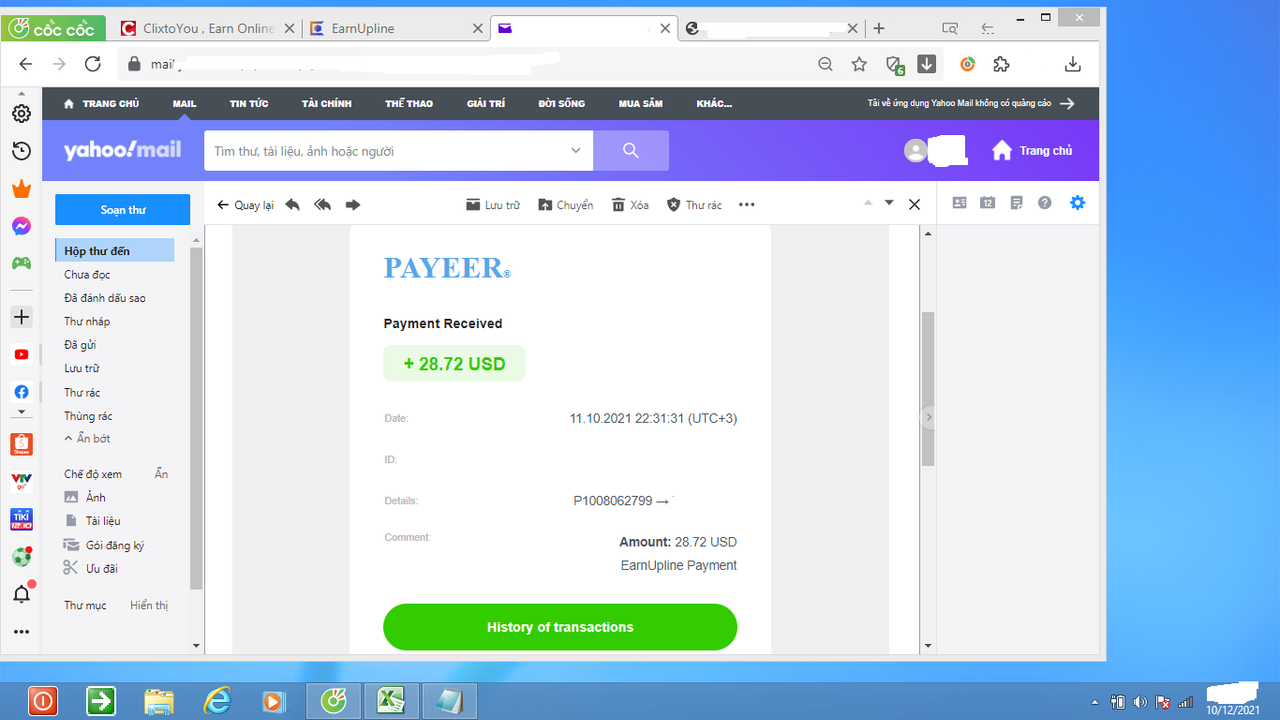
Task: Toggle Chế độ xem section with Ẩn
Action: coord(161,474)
